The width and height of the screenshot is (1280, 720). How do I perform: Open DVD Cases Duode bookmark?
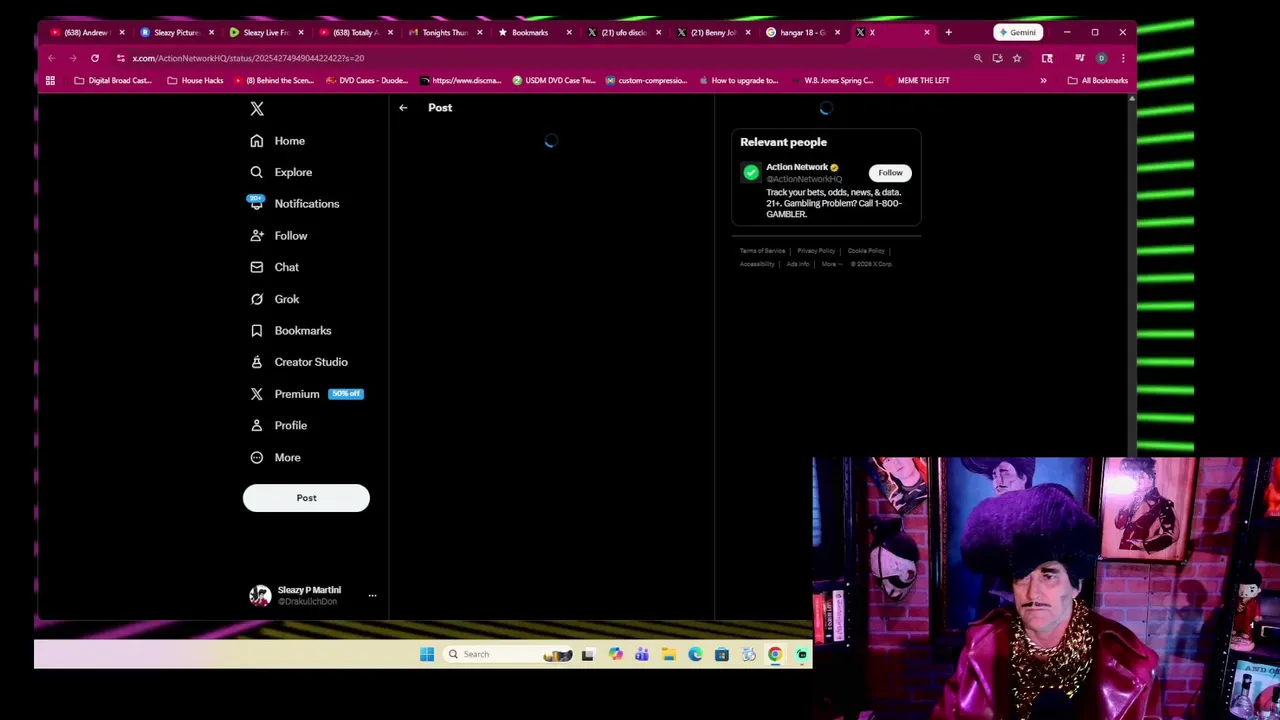point(366,81)
